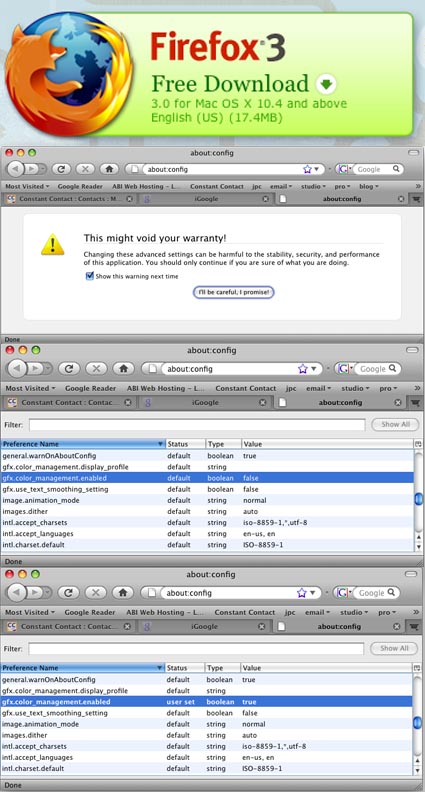Click Home button in the middle window
Image resolution: width=425 pixels, height=792 pixels.
(123, 369)
